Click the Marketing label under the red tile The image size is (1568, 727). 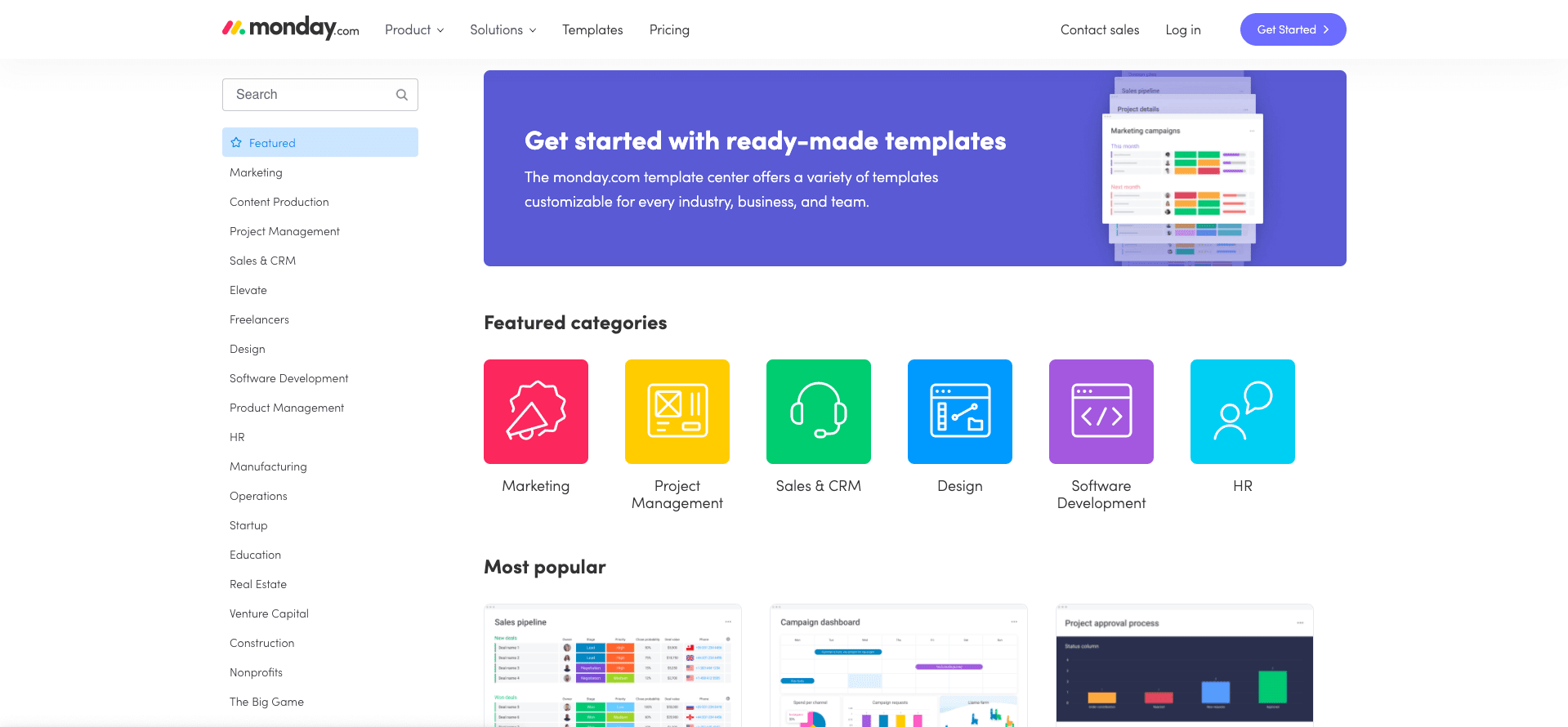[536, 486]
